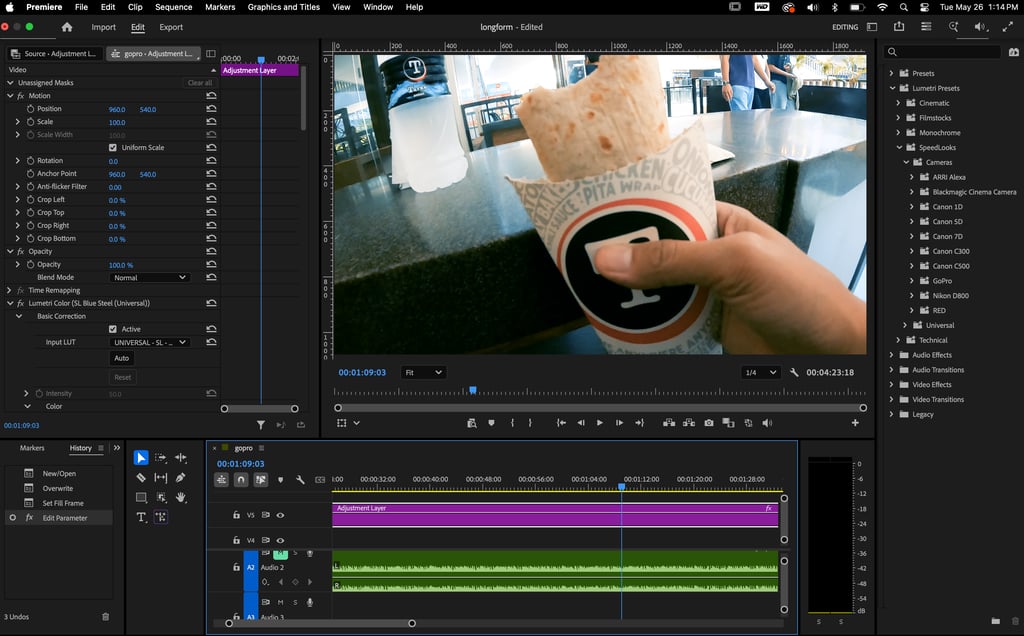Select the Type tool
This screenshot has height=636, width=1024.
[x=140, y=517]
